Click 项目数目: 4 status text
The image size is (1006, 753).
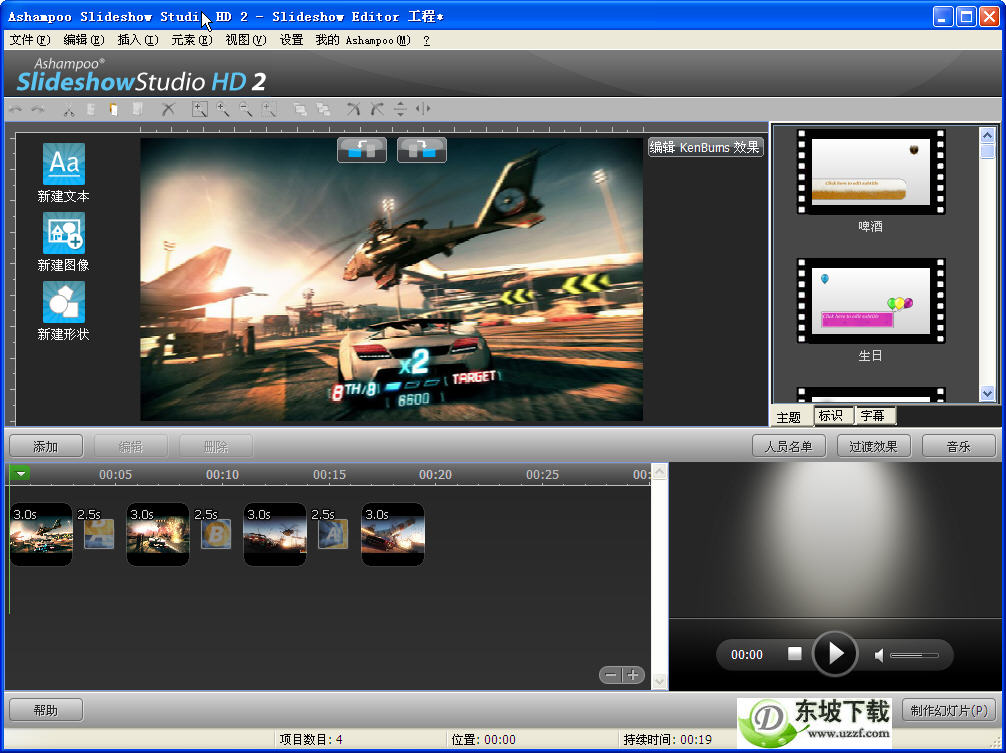coord(311,740)
